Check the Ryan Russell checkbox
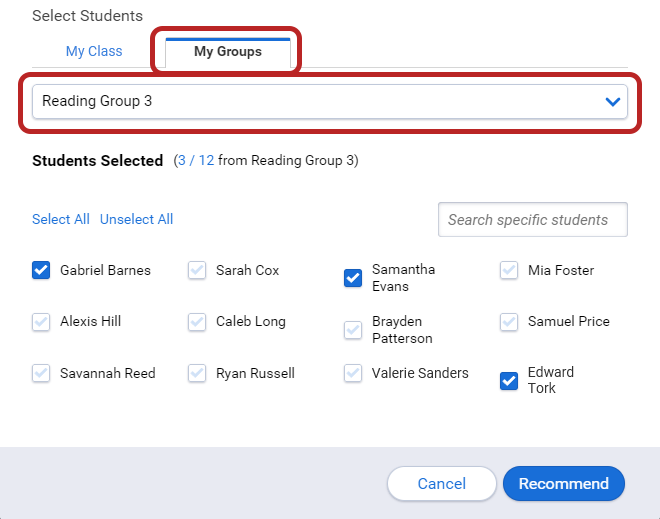This screenshot has width=660, height=519. tap(197, 373)
